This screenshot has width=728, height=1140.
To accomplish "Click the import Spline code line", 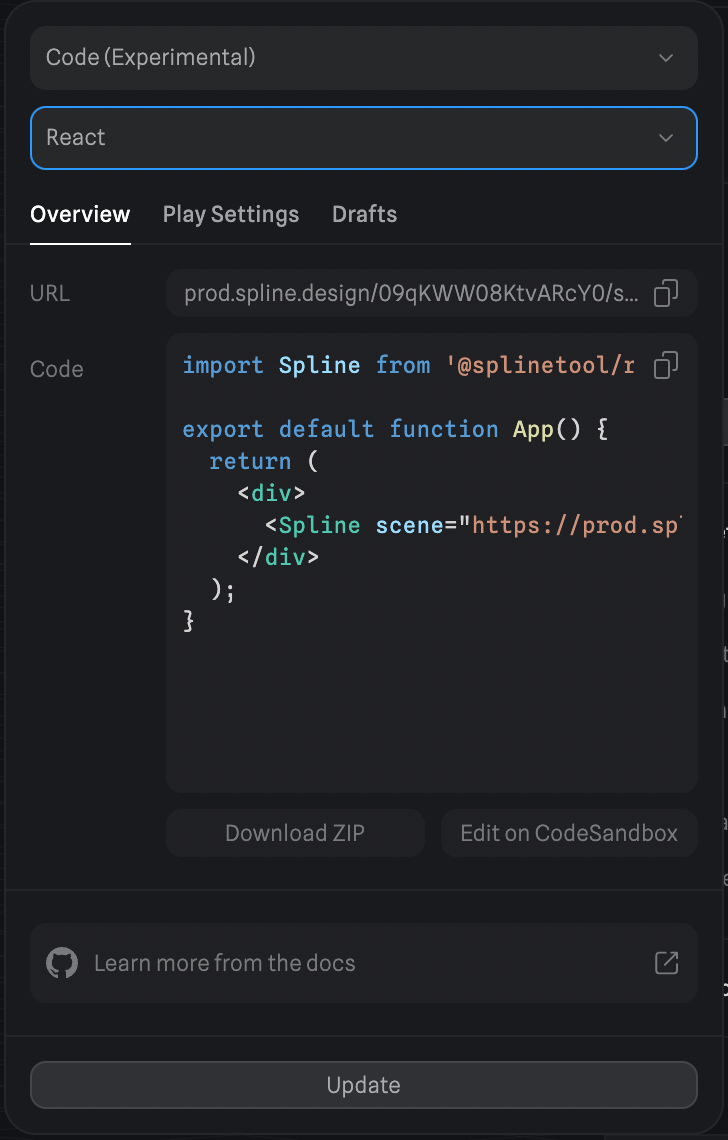I will pyautogui.click(x=408, y=365).
